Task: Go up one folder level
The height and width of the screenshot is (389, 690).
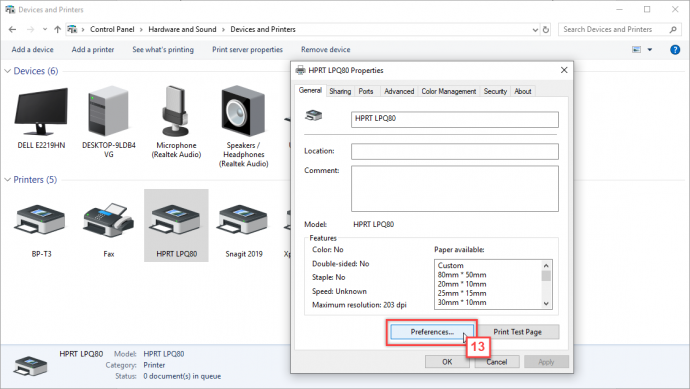Action: 57,29
